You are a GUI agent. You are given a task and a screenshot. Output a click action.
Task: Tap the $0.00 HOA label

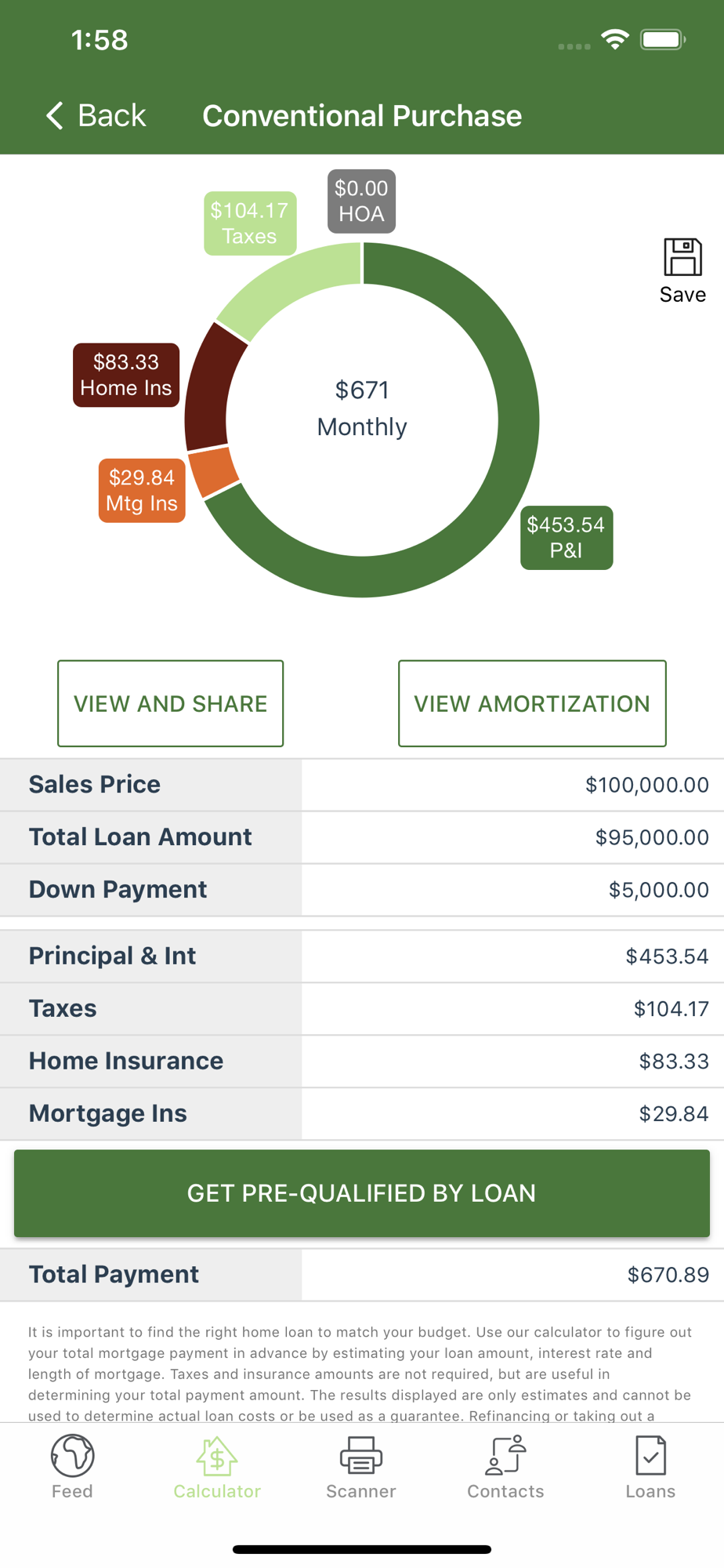coord(361,201)
